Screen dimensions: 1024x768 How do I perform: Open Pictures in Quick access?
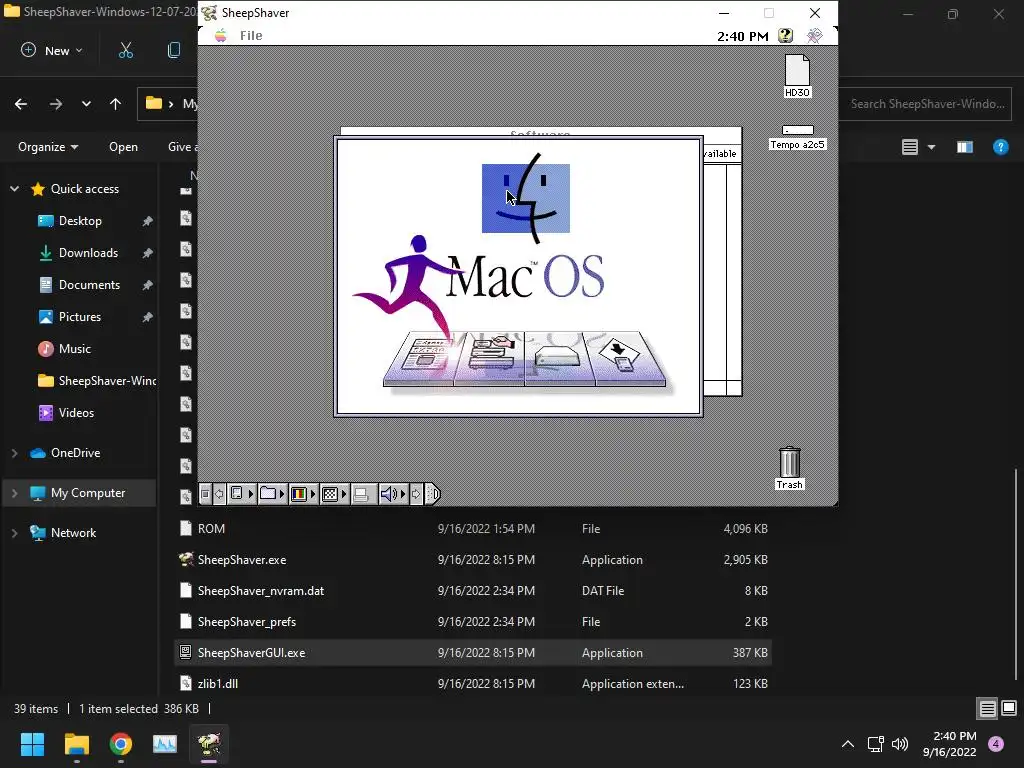tap(80, 317)
